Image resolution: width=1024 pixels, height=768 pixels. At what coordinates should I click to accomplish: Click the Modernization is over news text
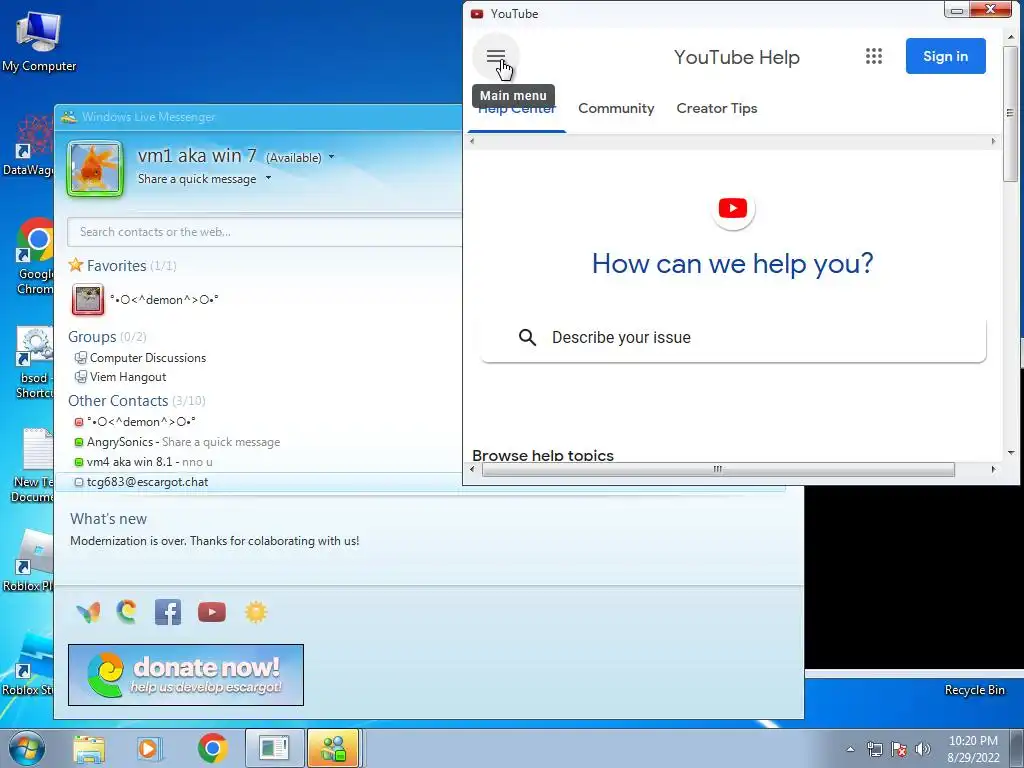(214, 541)
